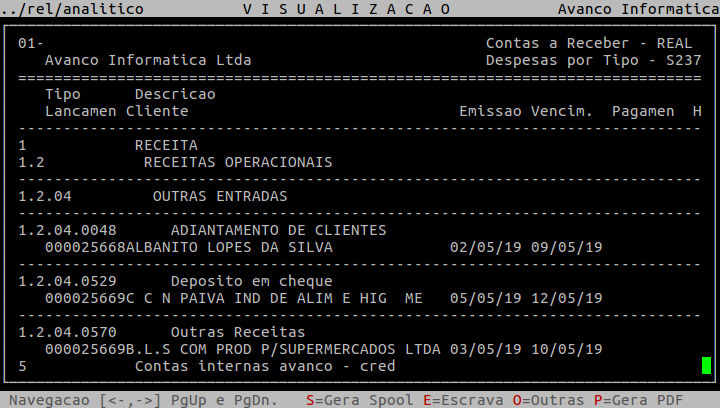The width and height of the screenshot is (720, 408).
Task: Click P=Gera PDF option
Action: [x=639, y=400]
